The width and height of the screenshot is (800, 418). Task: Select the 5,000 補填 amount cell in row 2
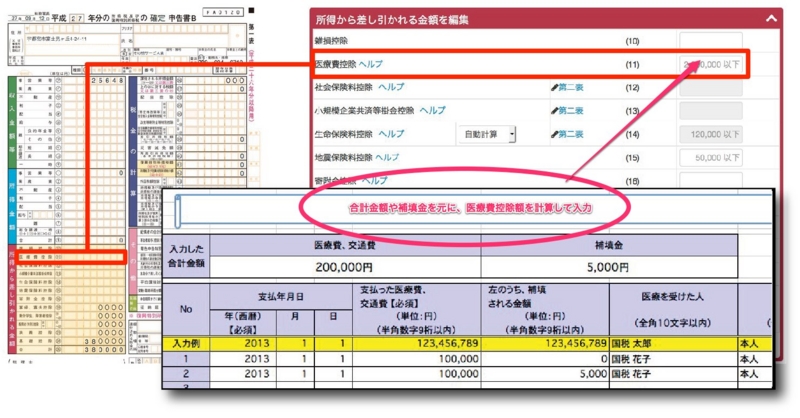coord(545,374)
